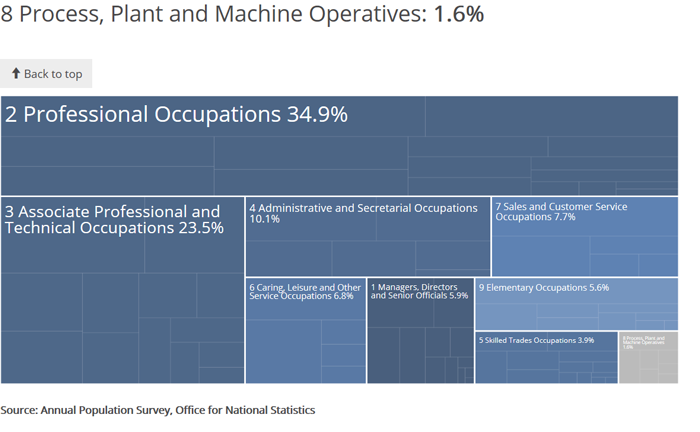Screen dimensions: 700x432
Task: Select the Associate Professional and Technical Occupations block
Action: pos(122,300)
